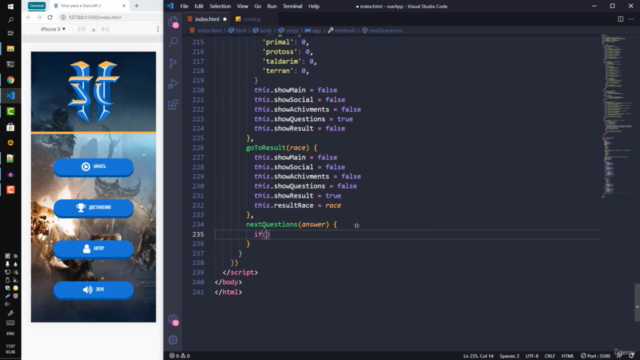The width and height of the screenshot is (640, 360).
Task: Select Visual Studio Code taskbar icon
Action: click(11, 96)
